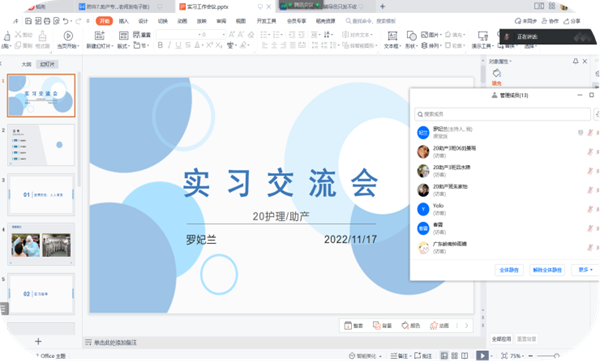
Task: Pin the Object Properties panel
Action: pyautogui.click(x=576, y=61)
